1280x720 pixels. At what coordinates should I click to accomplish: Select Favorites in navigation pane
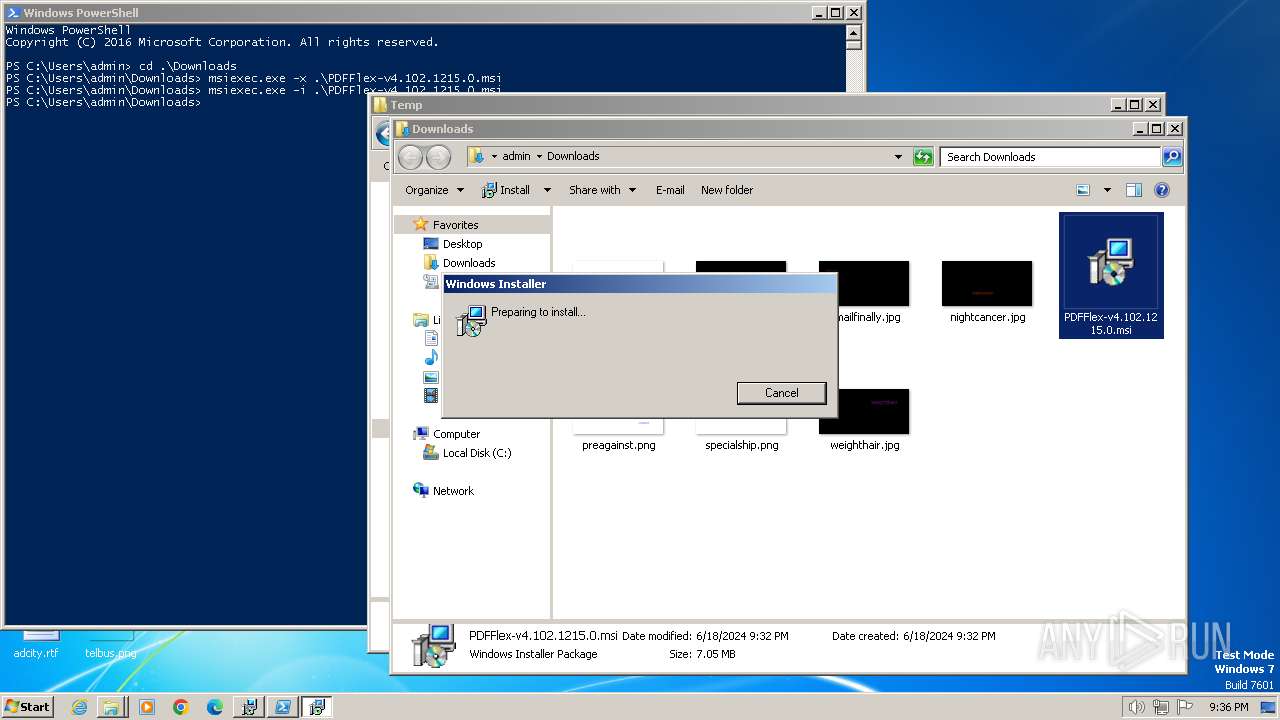[455, 225]
